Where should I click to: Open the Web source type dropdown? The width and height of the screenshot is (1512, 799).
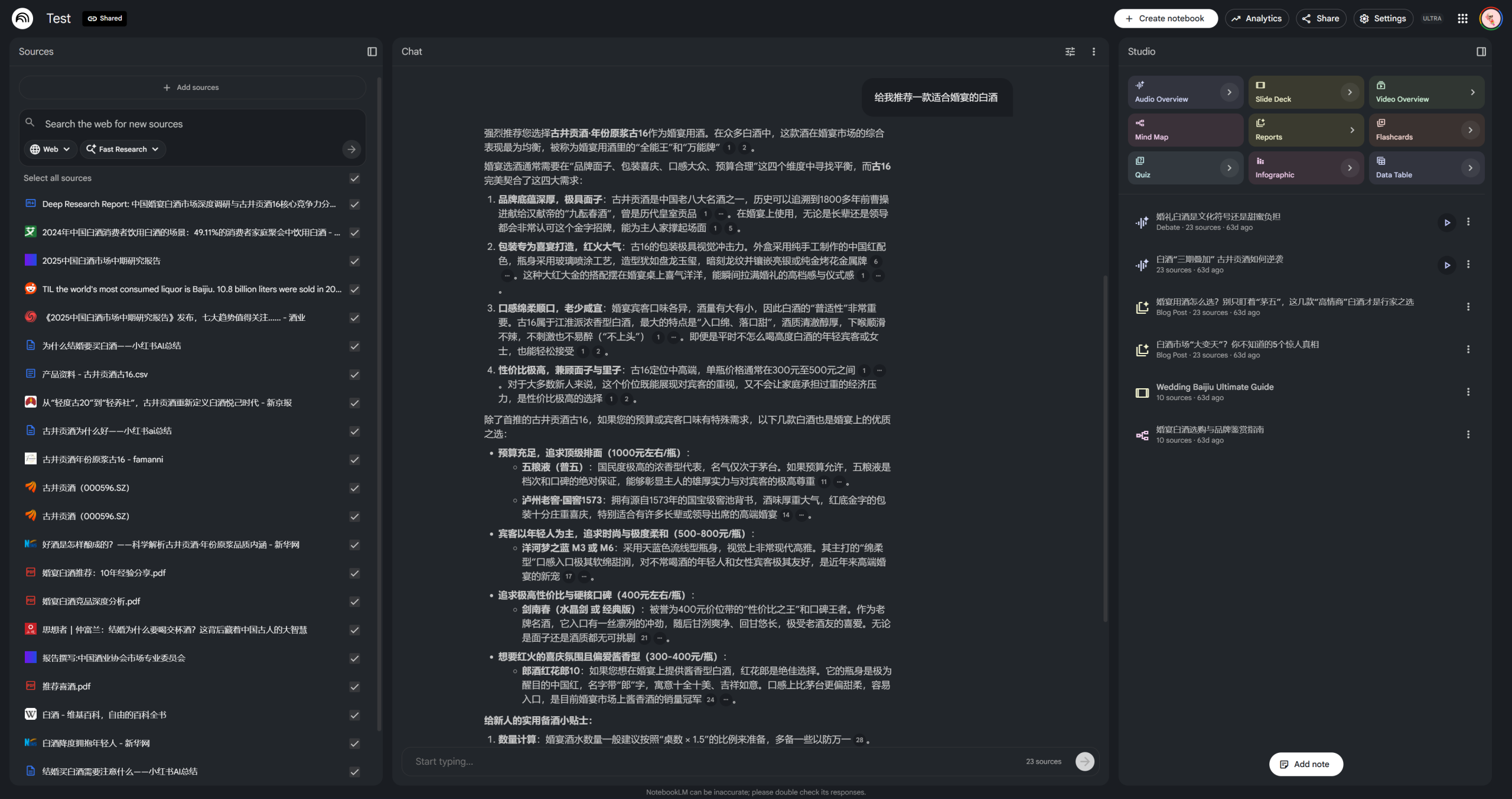tap(50, 149)
